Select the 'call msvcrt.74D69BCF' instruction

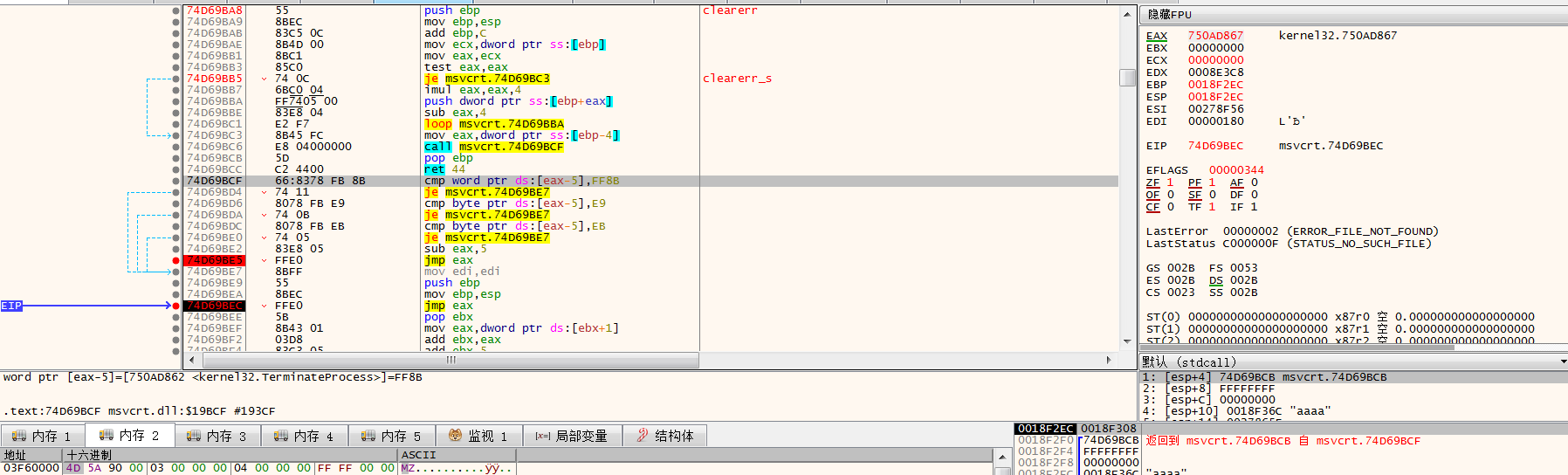click(x=493, y=147)
